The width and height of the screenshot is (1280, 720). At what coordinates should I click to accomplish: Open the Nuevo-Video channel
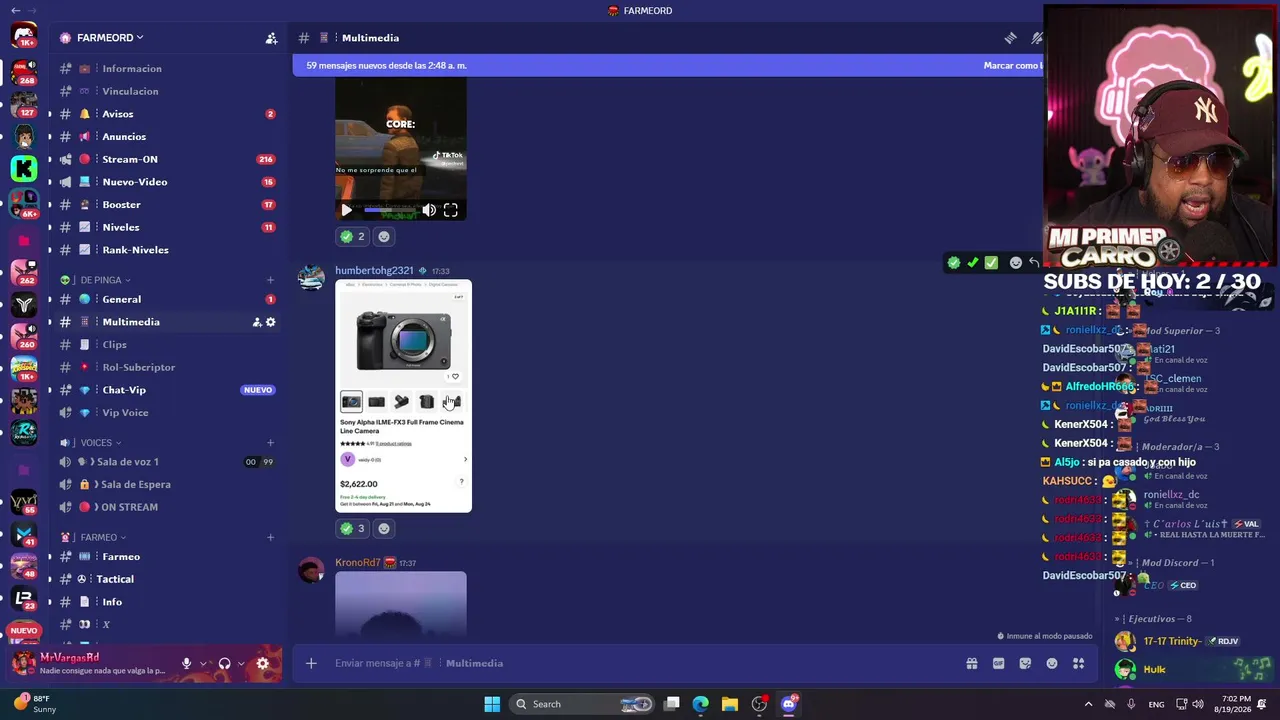(167, 182)
